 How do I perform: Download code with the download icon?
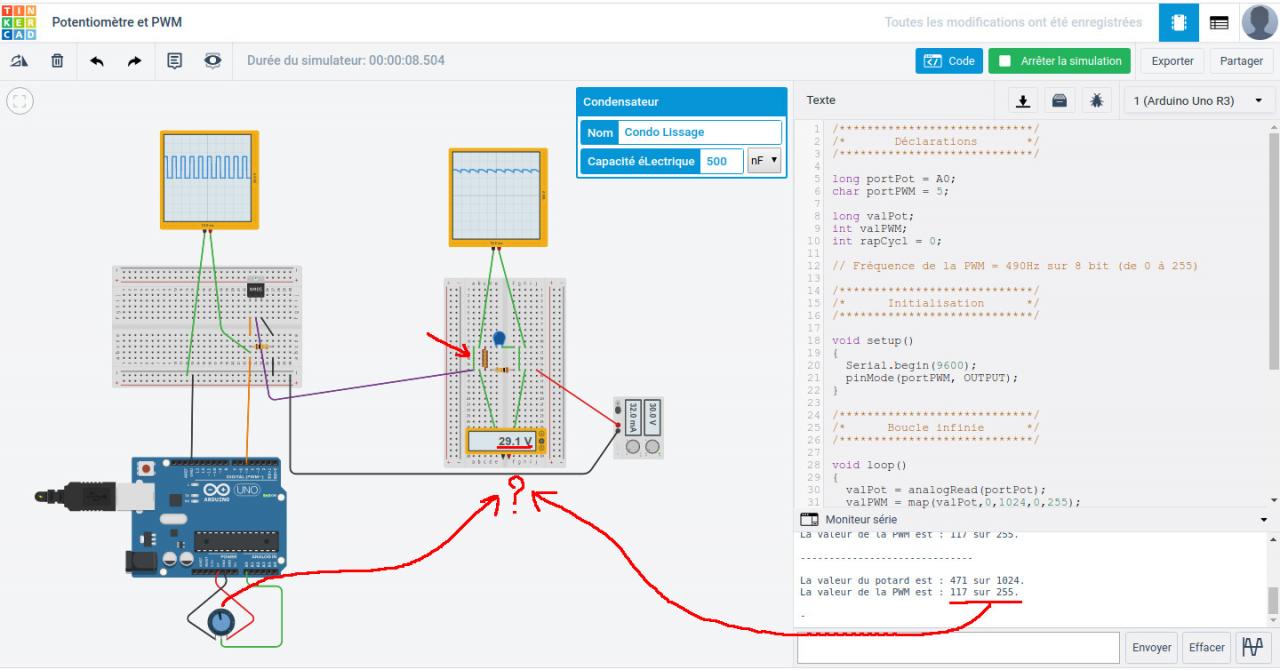1023,101
